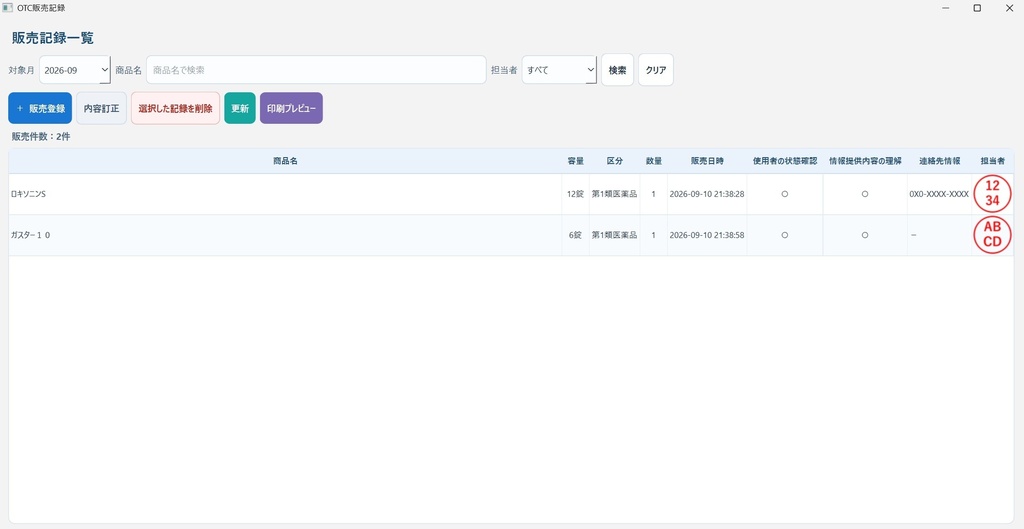Click the 検索 button
The height and width of the screenshot is (529, 1024).
[617, 70]
